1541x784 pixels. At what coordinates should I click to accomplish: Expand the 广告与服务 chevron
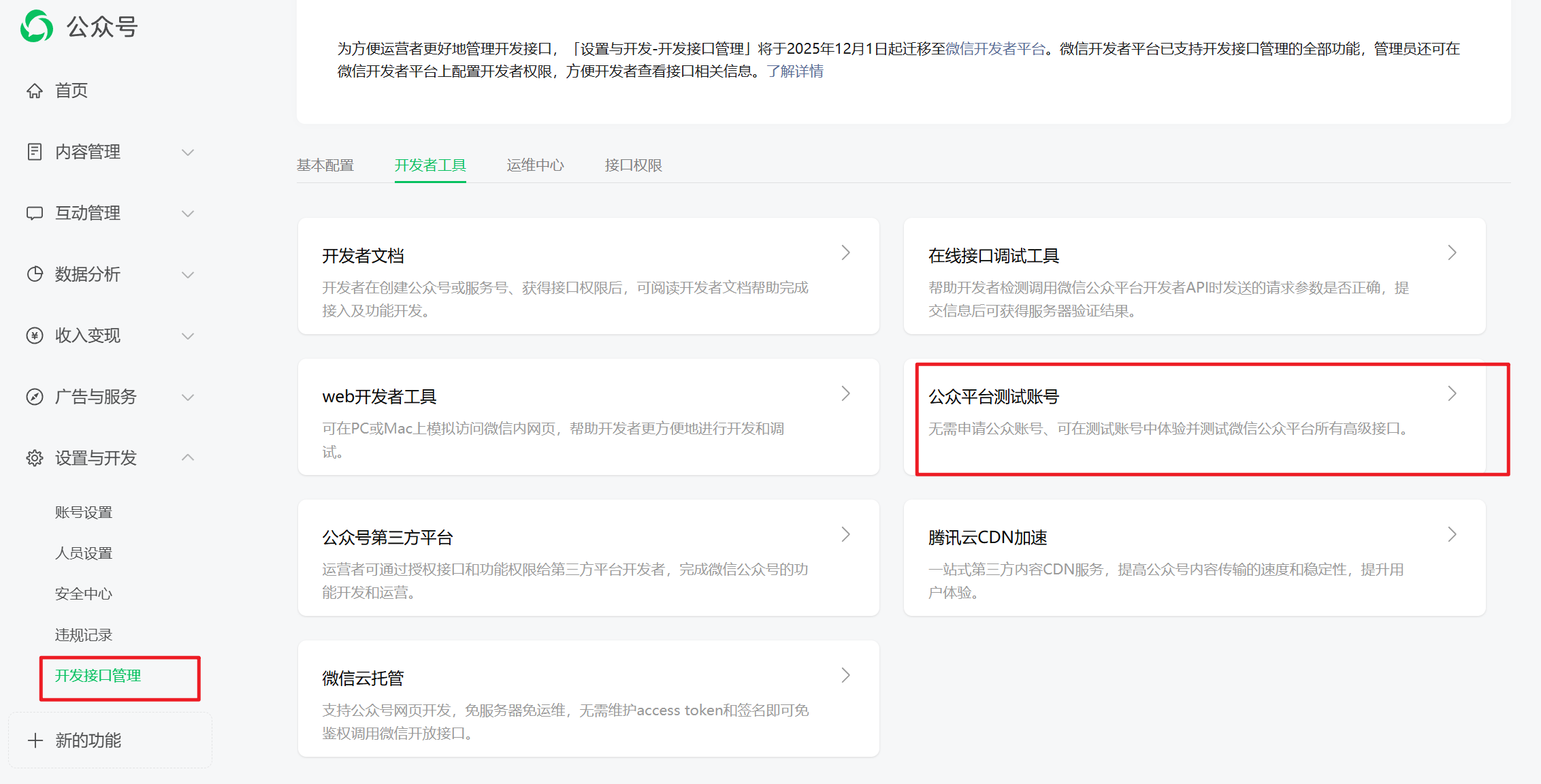[x=188, y=397]
